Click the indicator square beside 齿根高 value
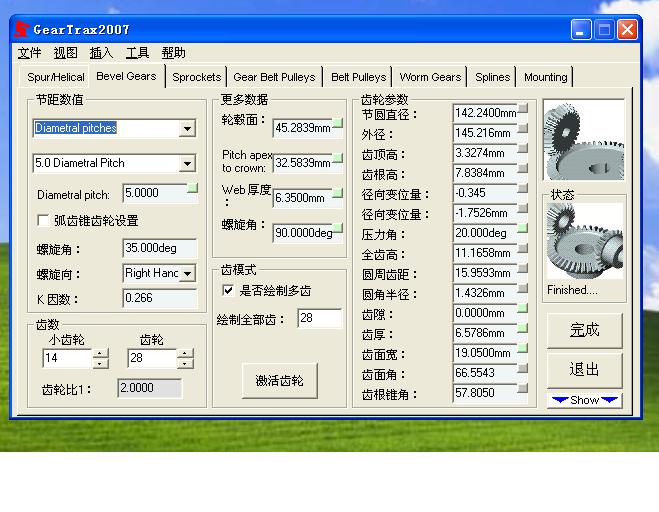Viewport: 659px width, 512px height. pyautogui.click(x=522, y=168)
